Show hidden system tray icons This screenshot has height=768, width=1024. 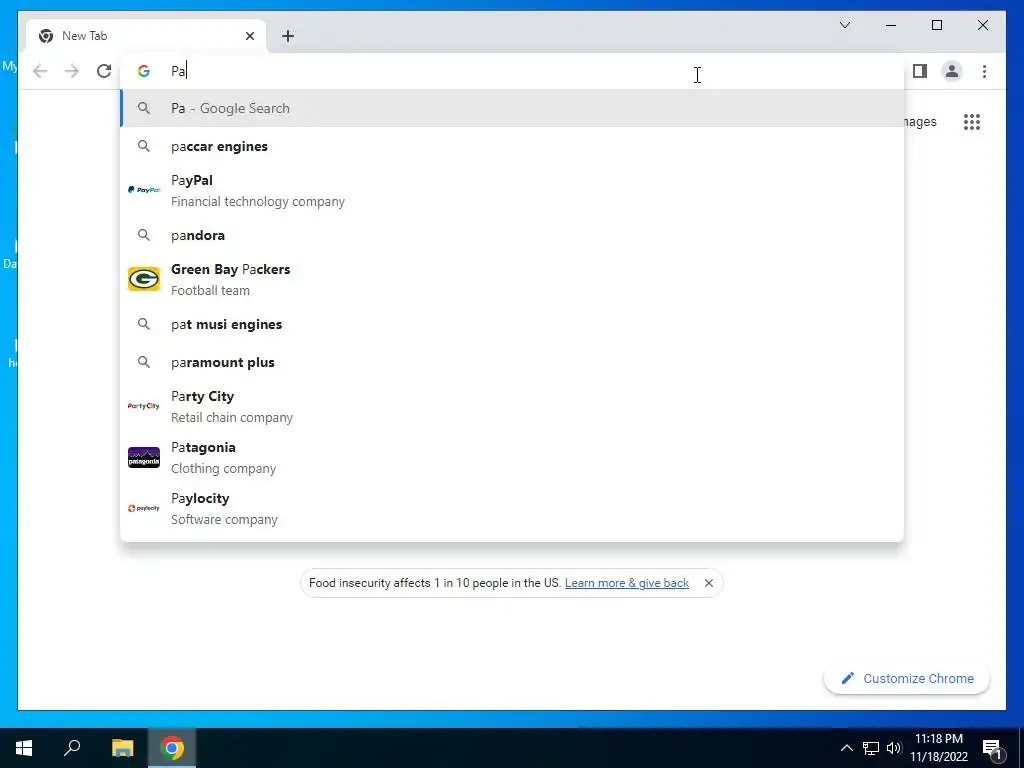click(846, 748)
